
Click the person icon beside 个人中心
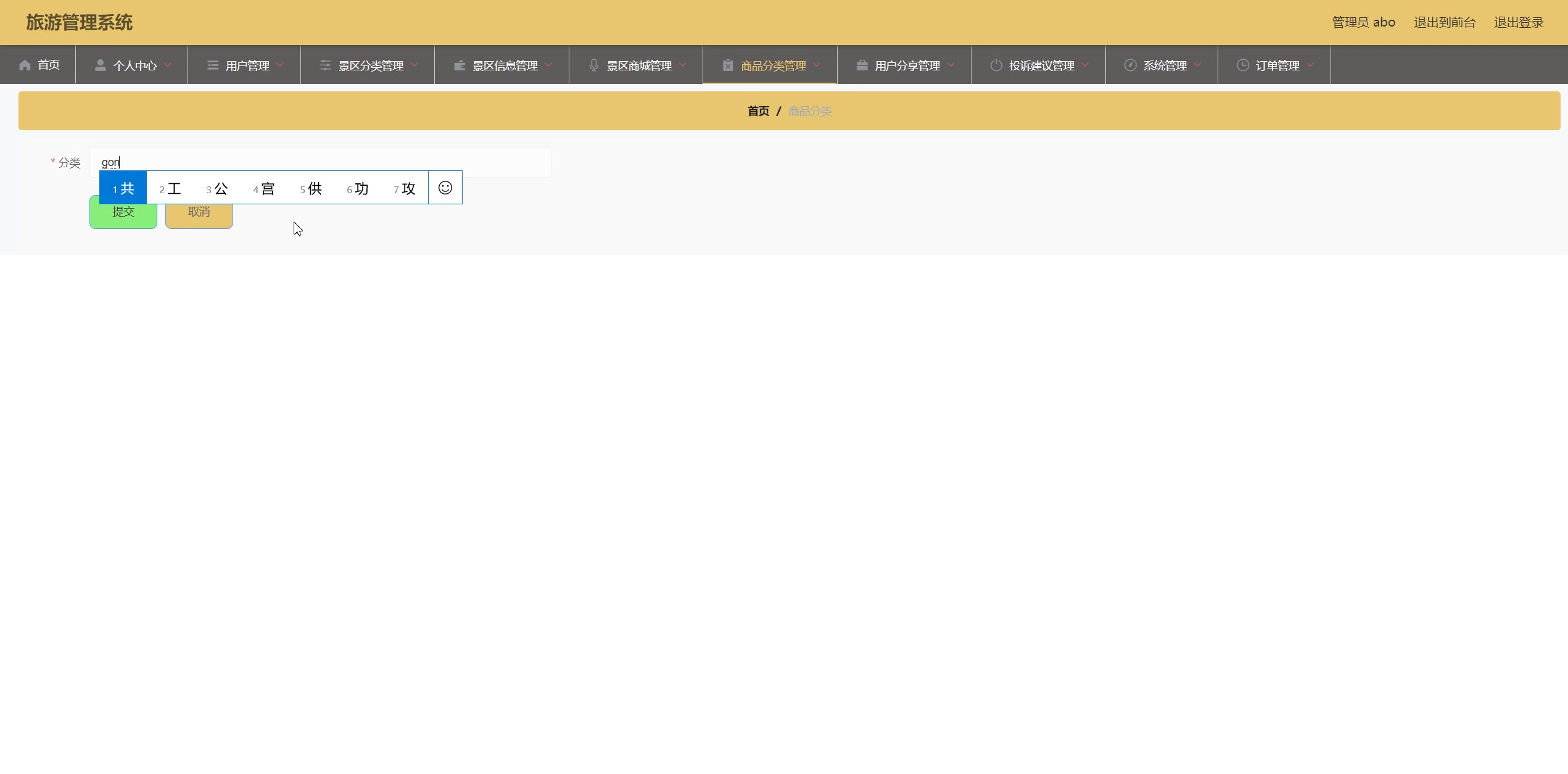(x=100, y=65)
